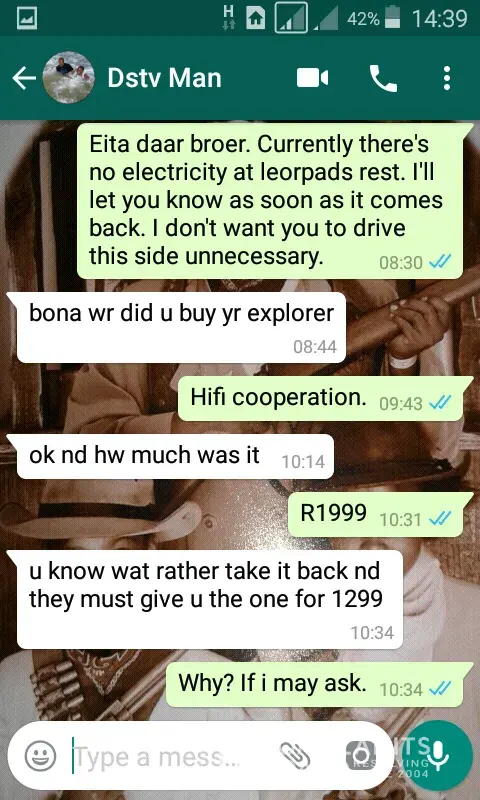The height and width of the screenshot is (800, 480).
Task: Open the three-dot overflow menu
Action: pos(447,78)
